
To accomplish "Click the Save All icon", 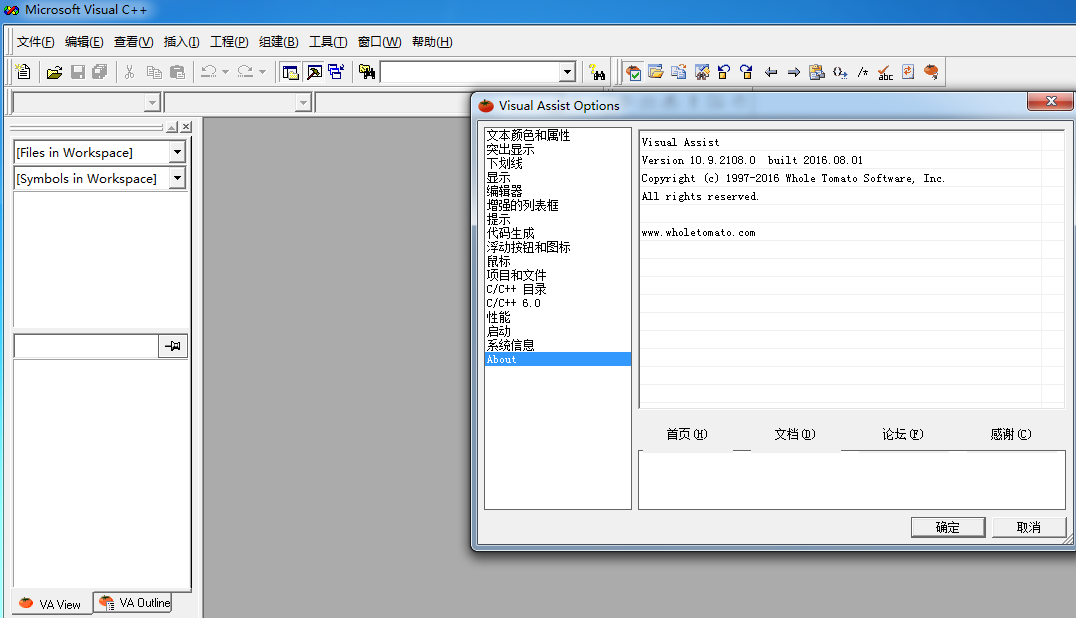I will point(100,72).
